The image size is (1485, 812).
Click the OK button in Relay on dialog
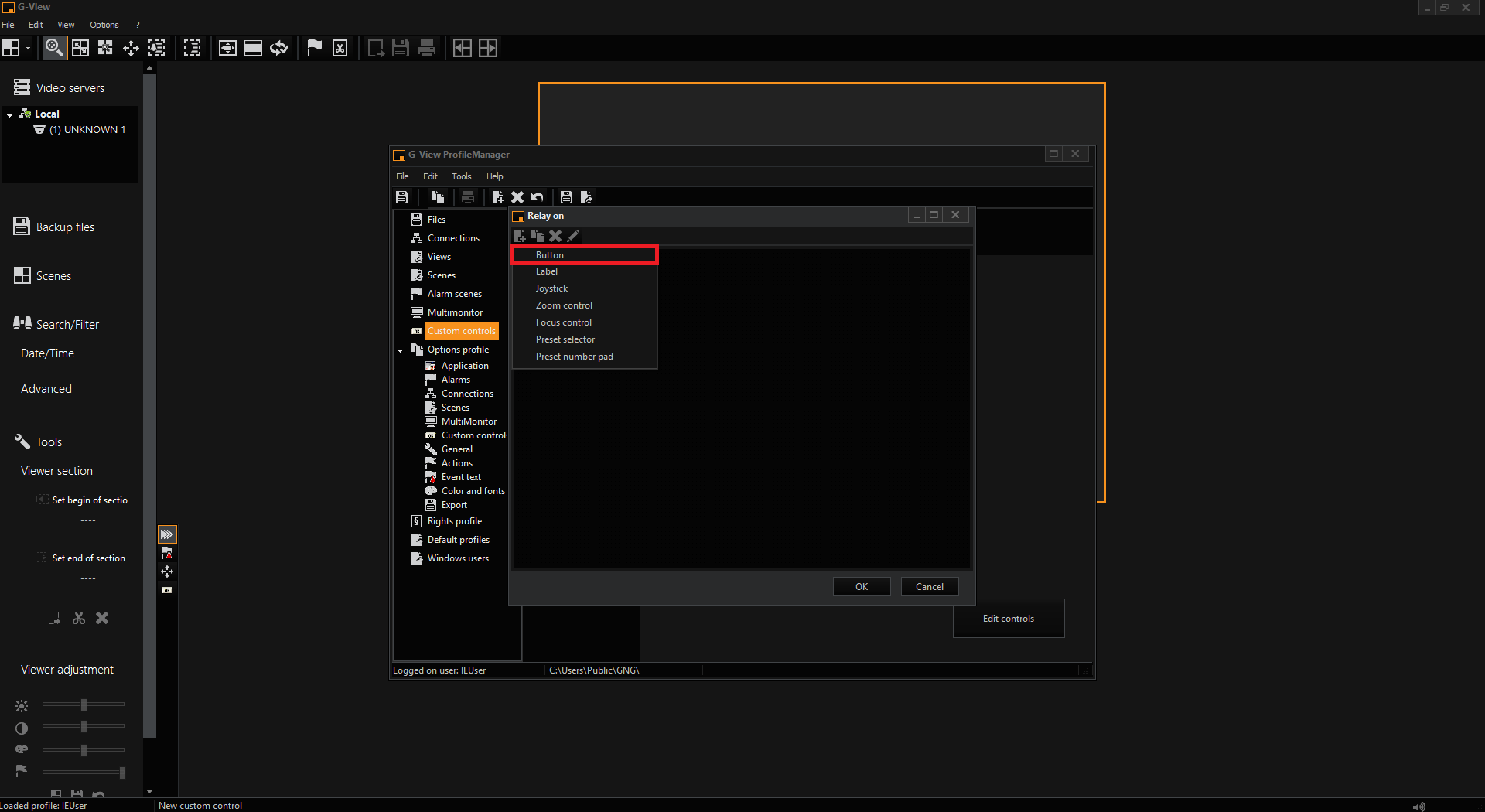[861, 587]
